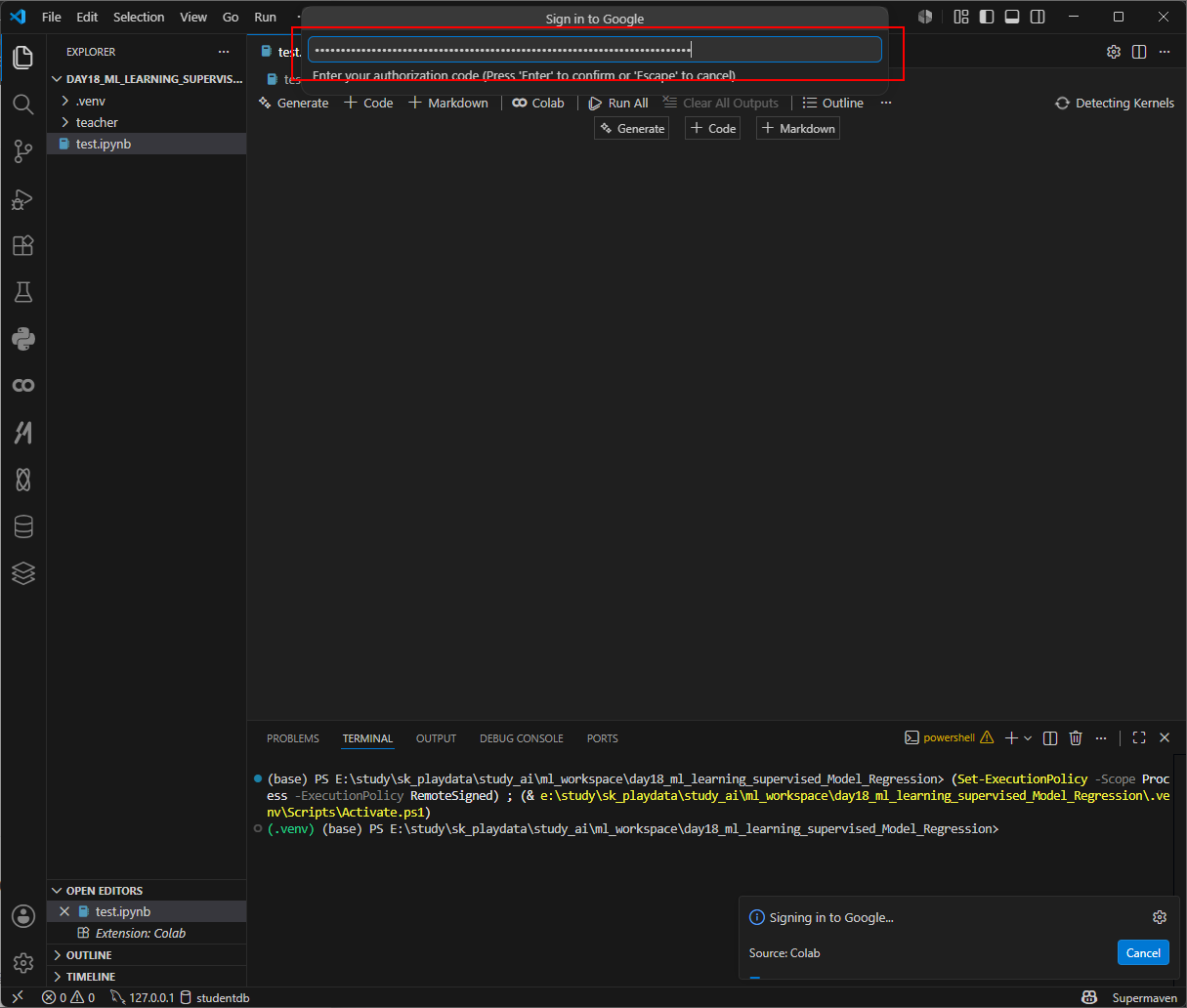Cancel the Signing in to Google notification
The image size is (1187, 1008).
point(1143,953)
